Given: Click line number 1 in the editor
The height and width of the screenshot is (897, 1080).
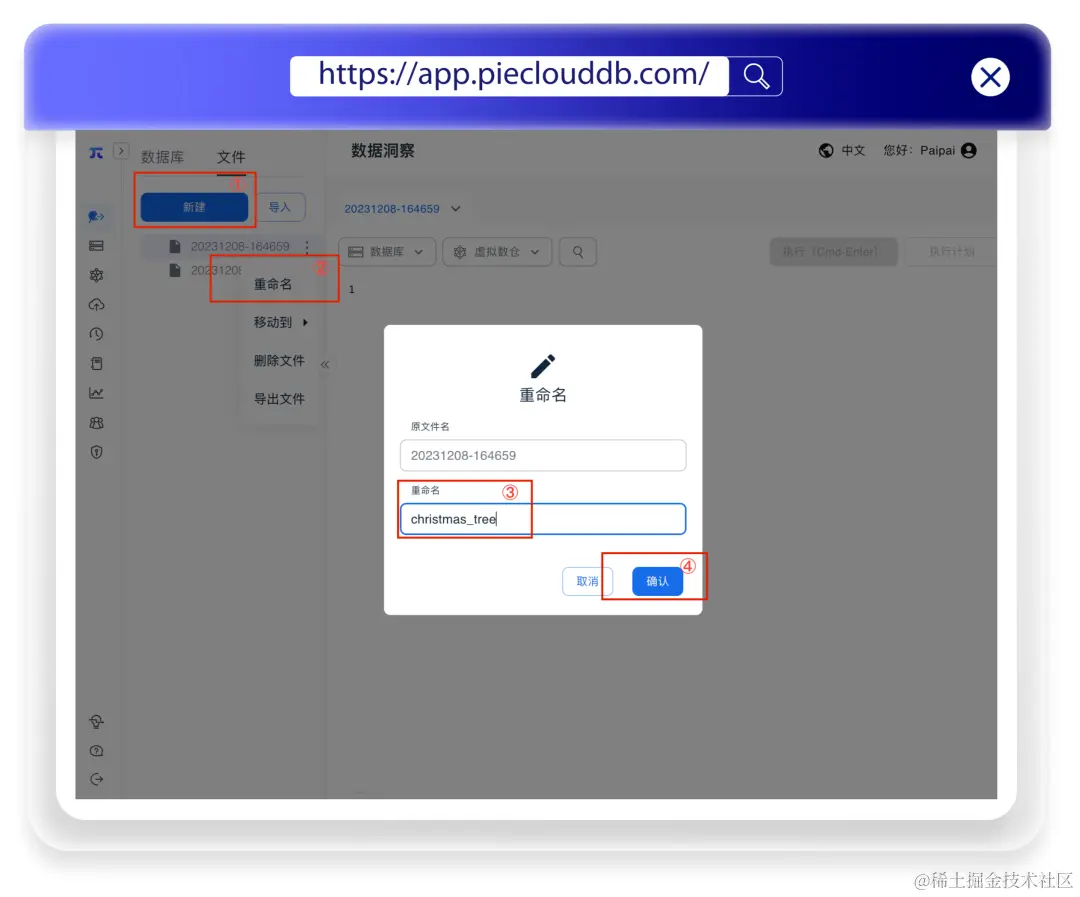Looking at the screenshot, I should pos(351,289).
